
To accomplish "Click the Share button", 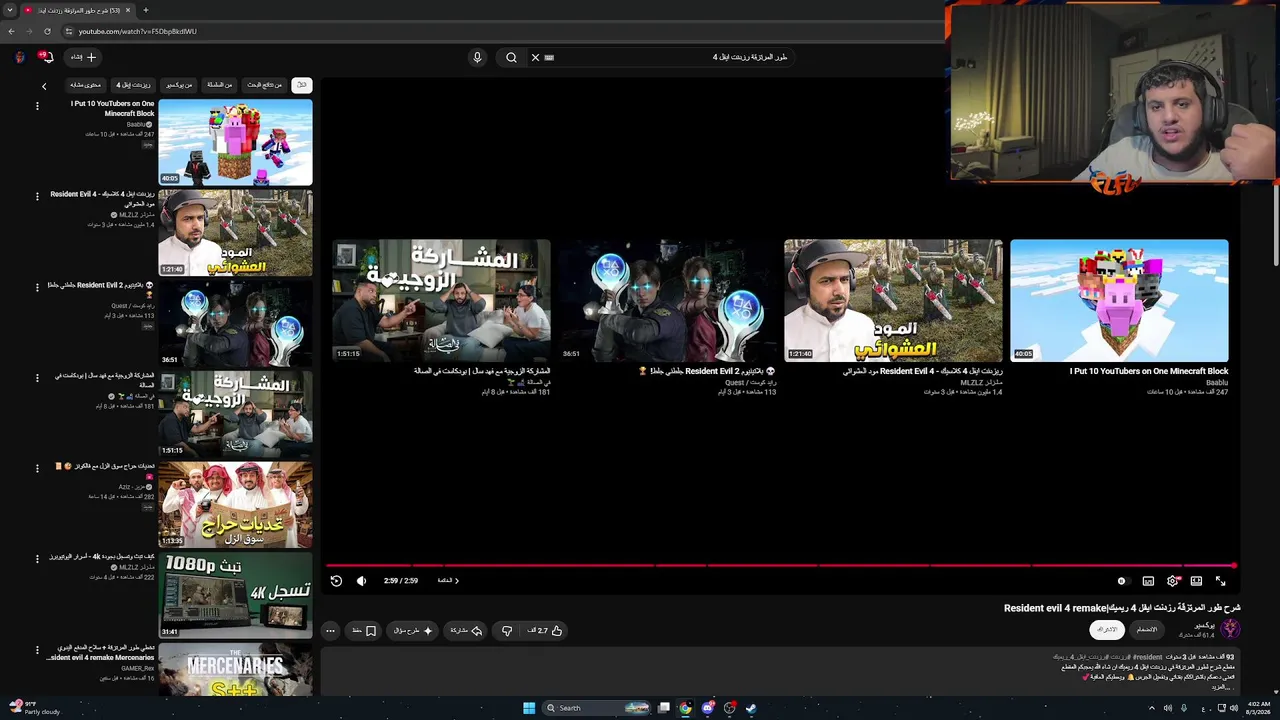I will coord(466,630).
